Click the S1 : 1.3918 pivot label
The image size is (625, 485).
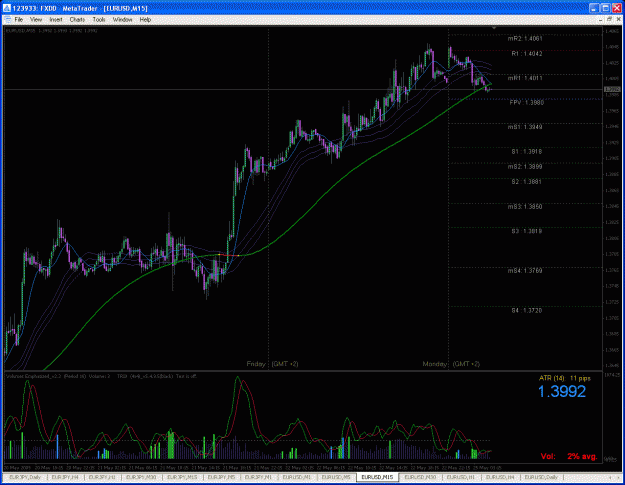527,152
